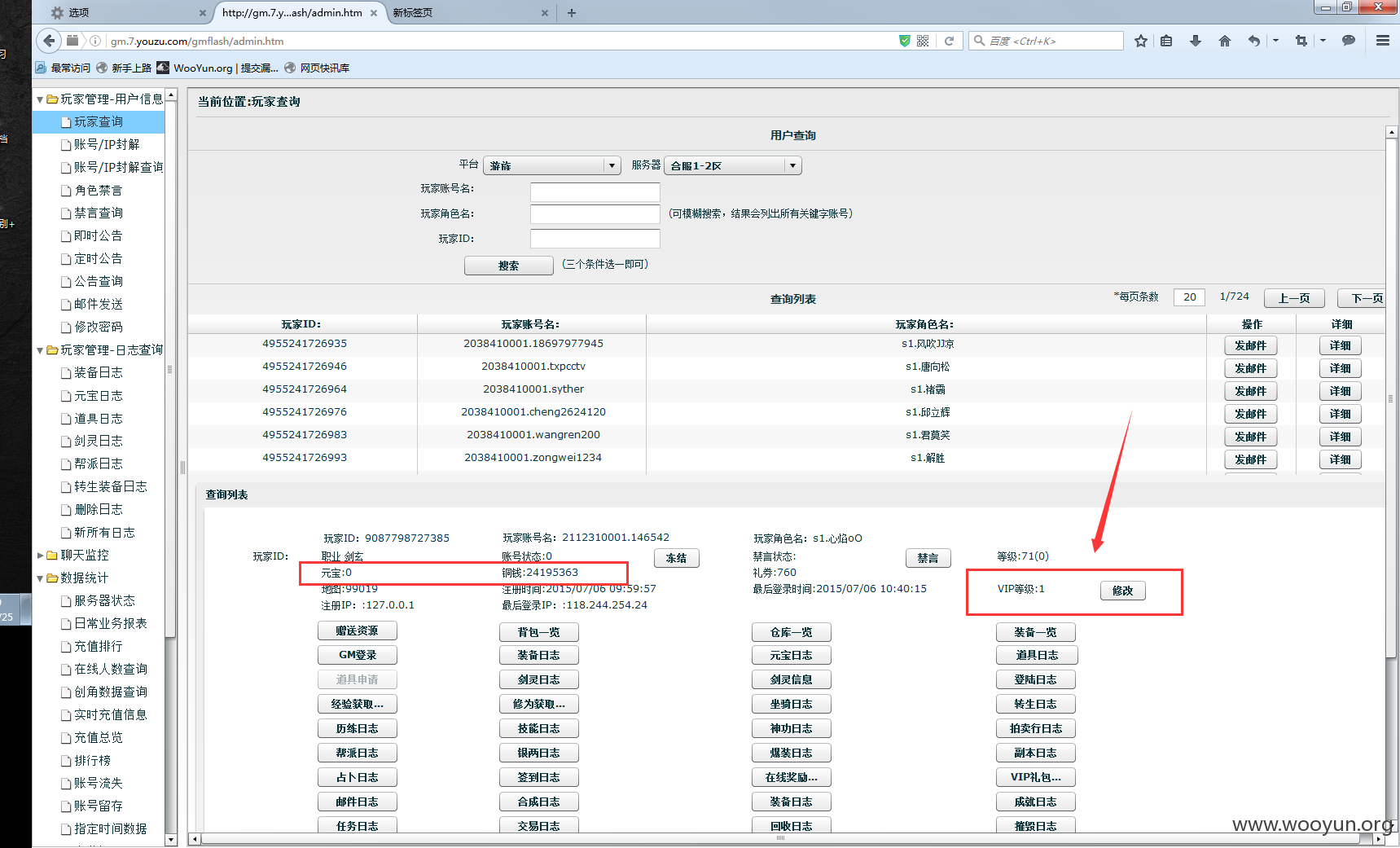Click the 赠送资源 button
This screenshot has height=848, width=1400.
tap(358, 631)
